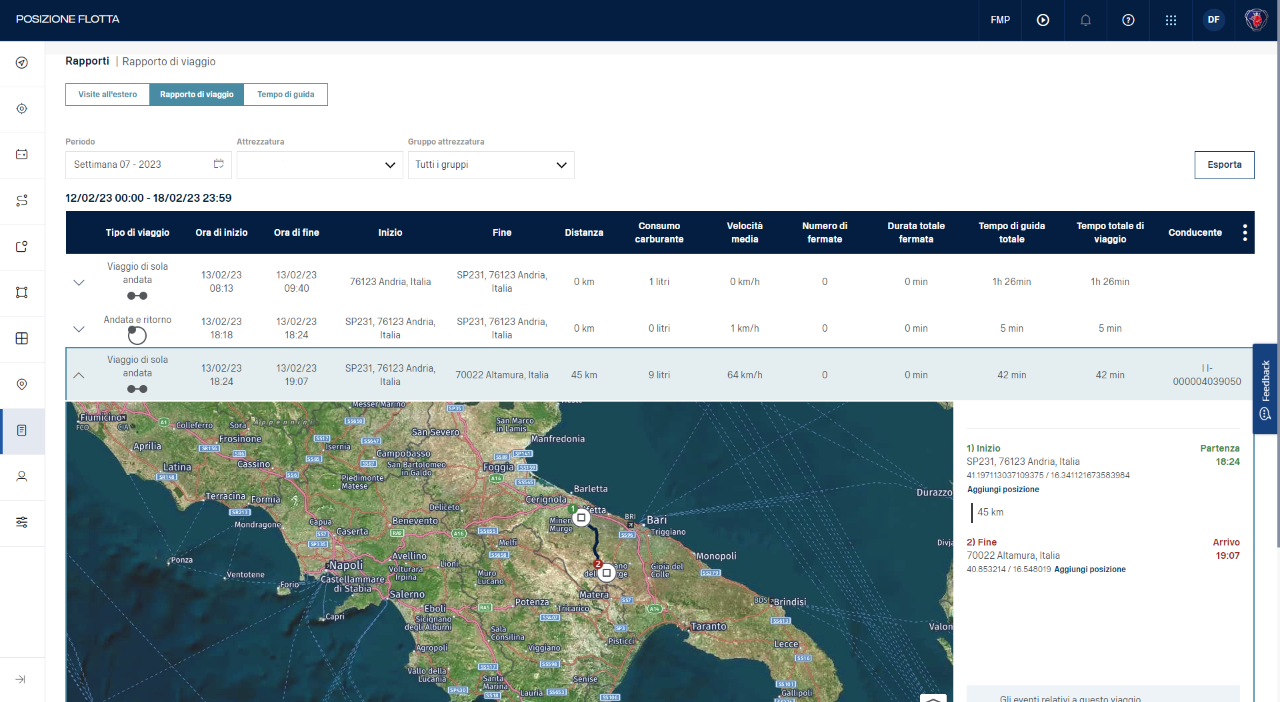Click the 45 km distance cell
Screen dimensions: 1280x702
(x=584, y=375)
